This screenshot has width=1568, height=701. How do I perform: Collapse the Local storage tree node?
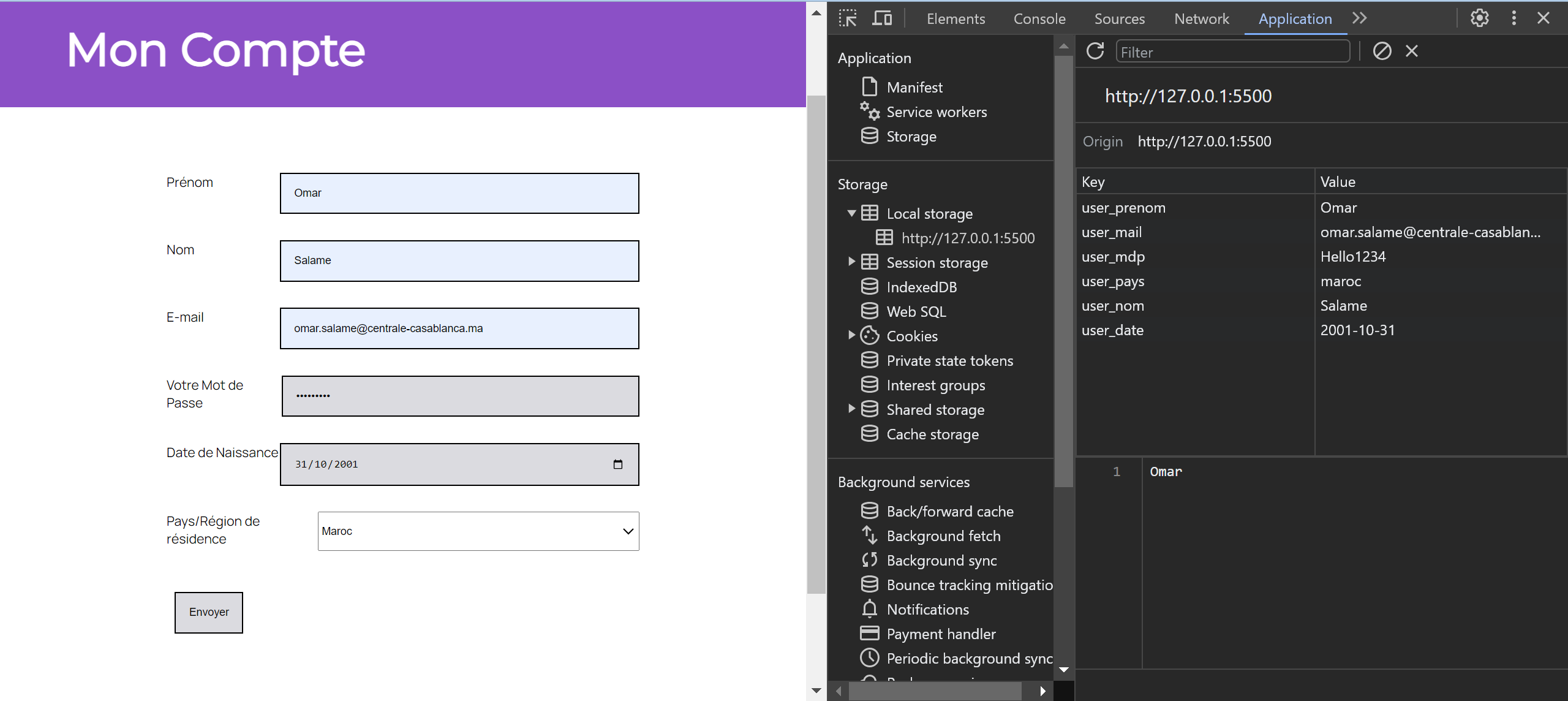(x=851, y=214)
